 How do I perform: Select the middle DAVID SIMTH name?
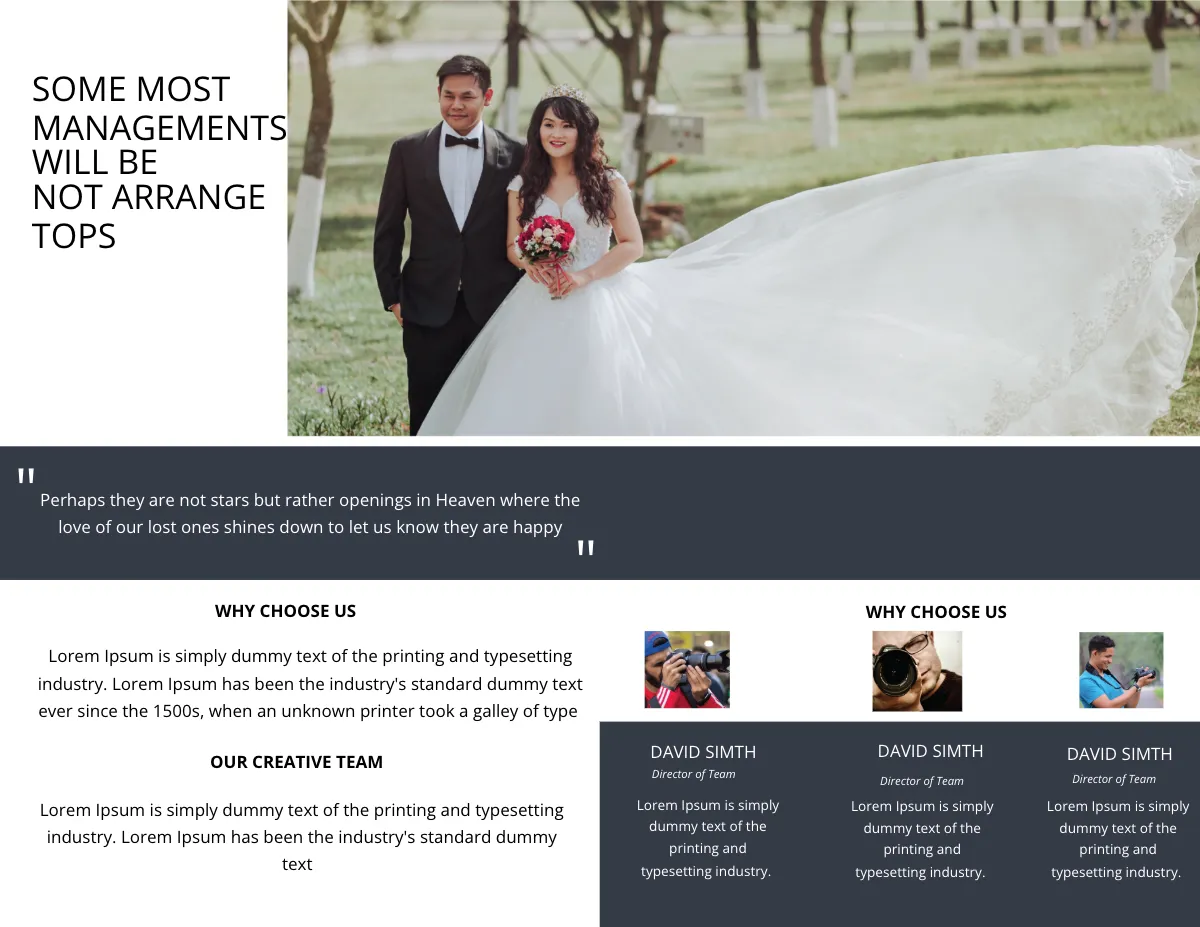(x=930, y=750)
